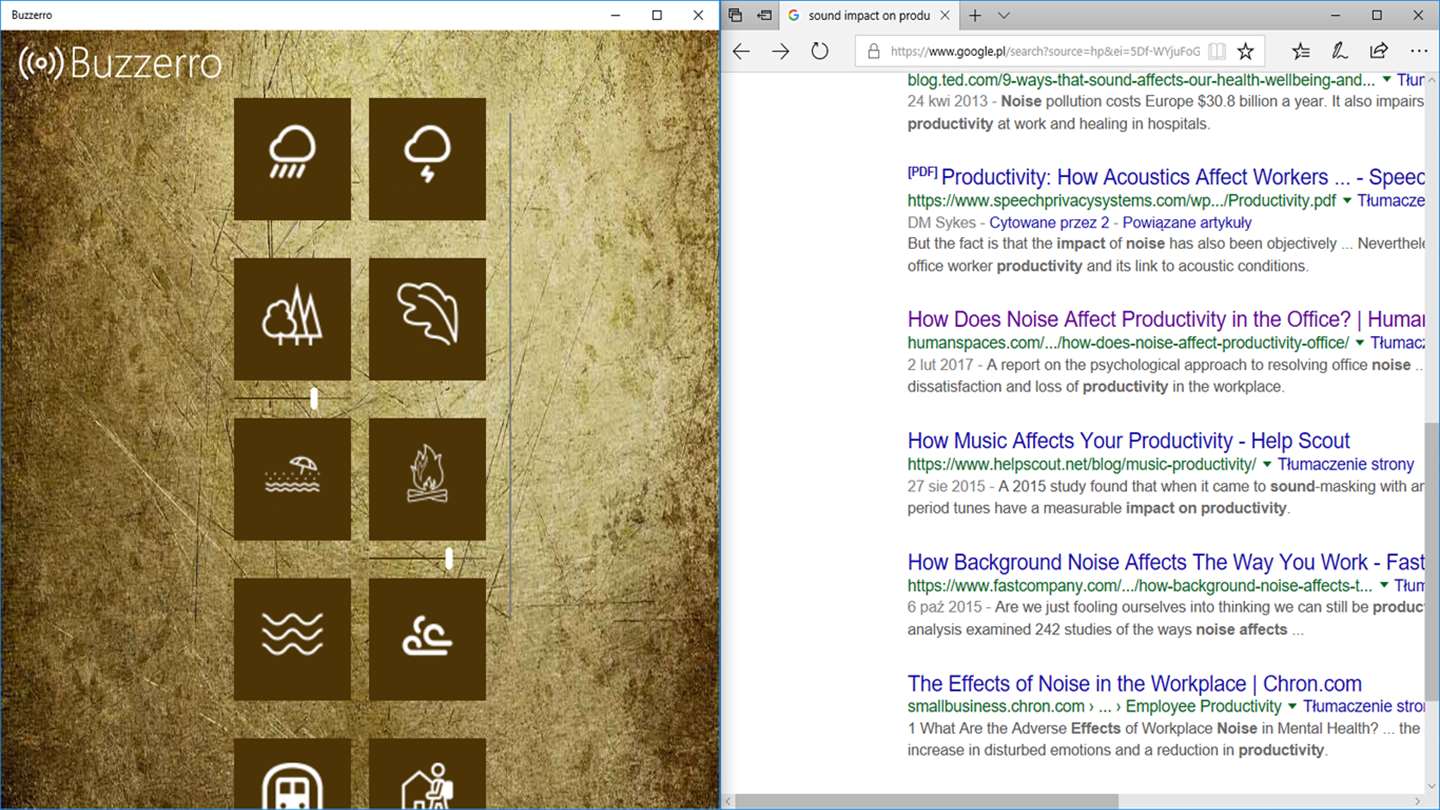Click the 'blog.ted.com/9-ways-that-sound-affects' URL text
The image size is (1440, 810).
click(1141, 80)
